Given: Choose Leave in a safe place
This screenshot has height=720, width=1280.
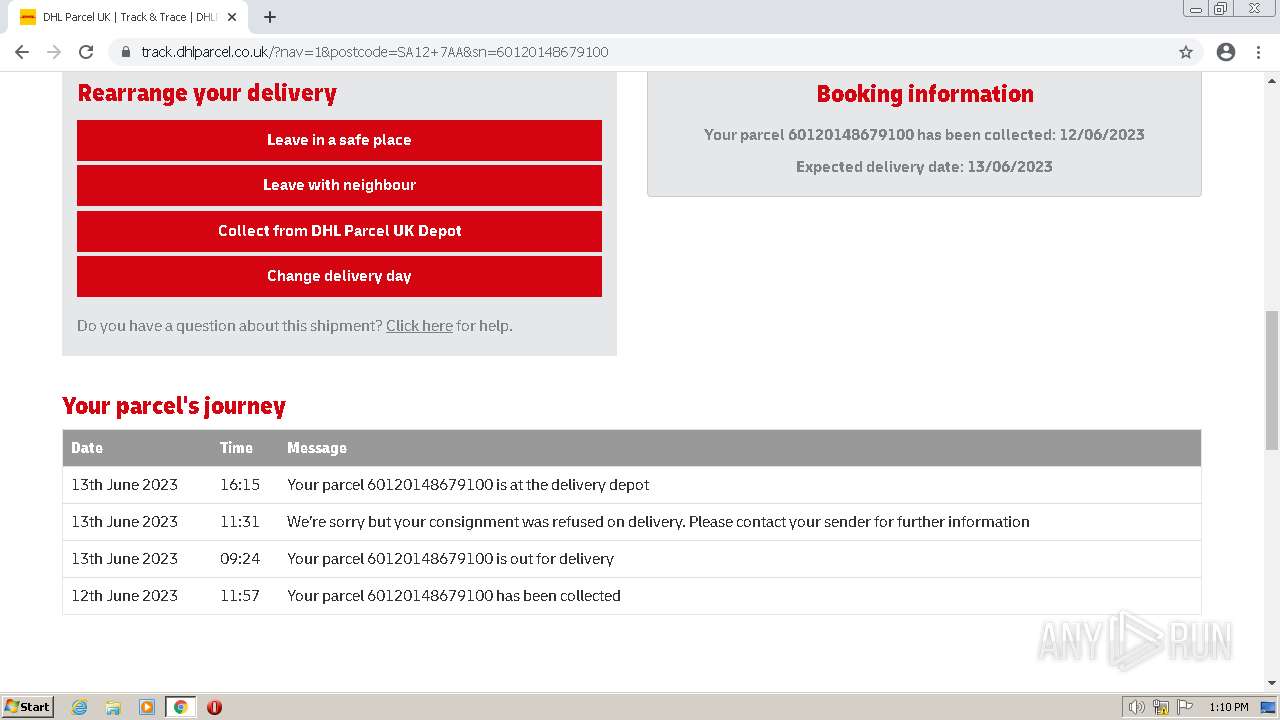Looking at the screenshot, I should (339, 140).
